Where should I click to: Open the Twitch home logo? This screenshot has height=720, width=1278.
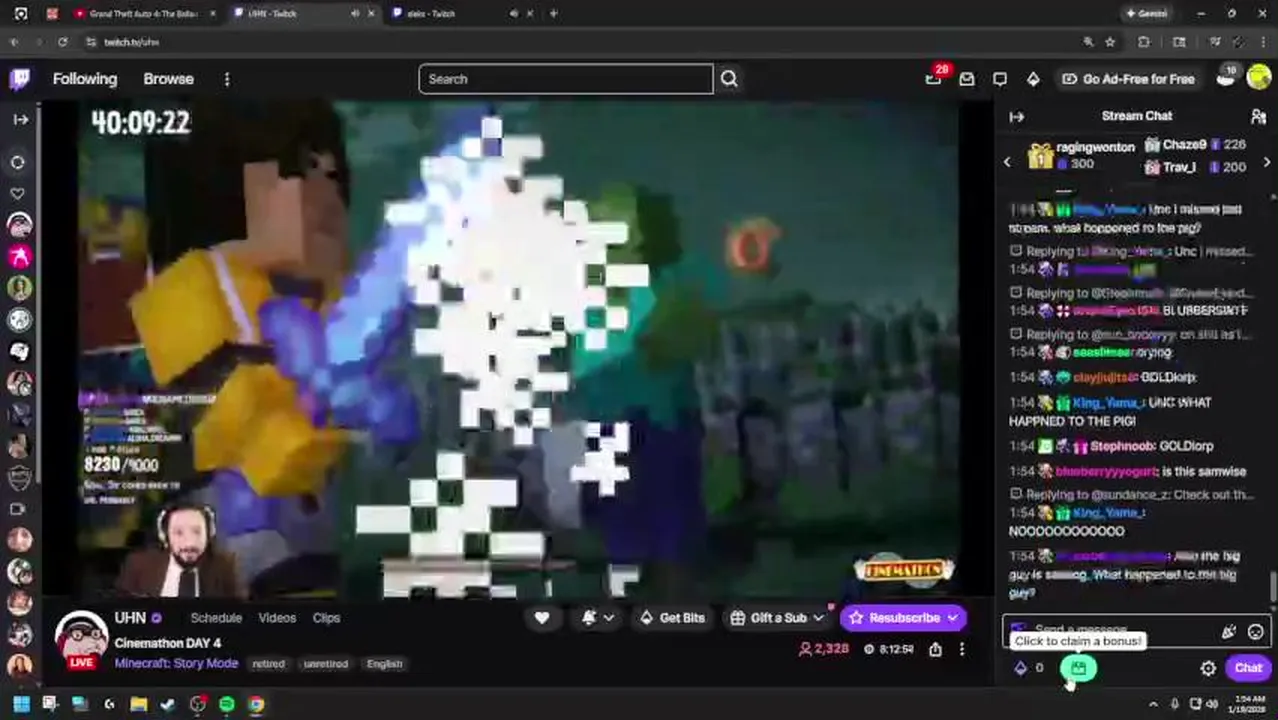pyautogui.click(x=20, y=79)
